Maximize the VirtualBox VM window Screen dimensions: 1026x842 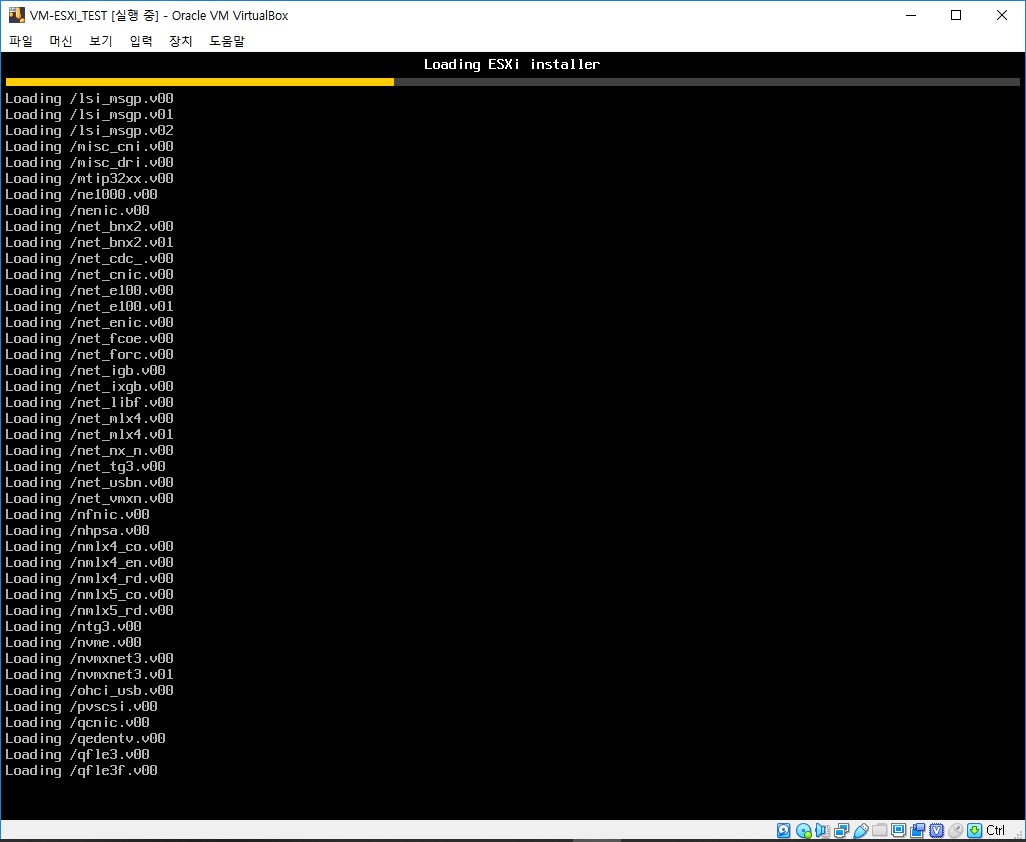[956, 15]
